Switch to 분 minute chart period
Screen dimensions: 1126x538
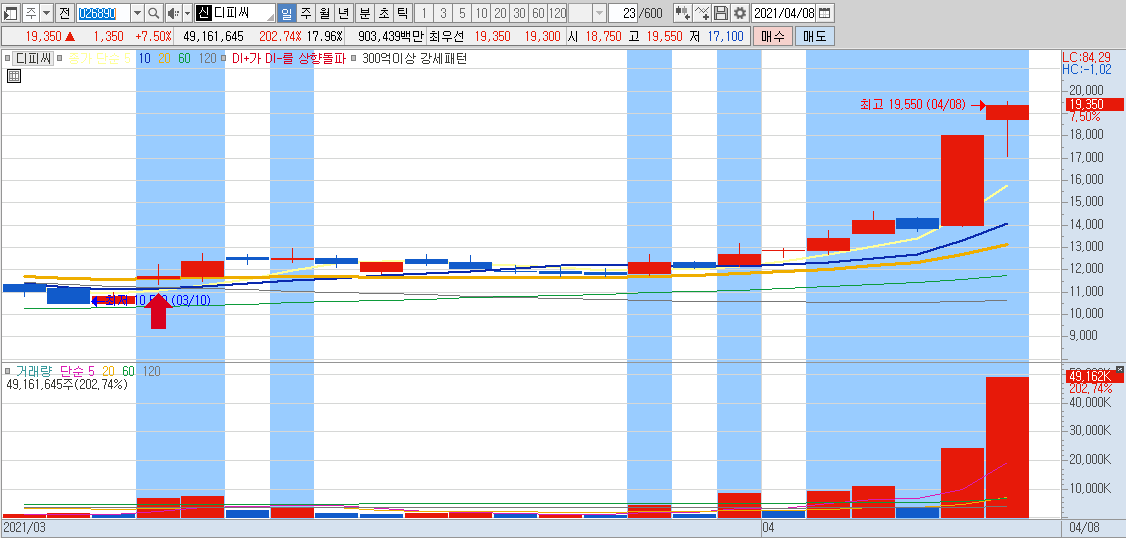coord(364,13)
